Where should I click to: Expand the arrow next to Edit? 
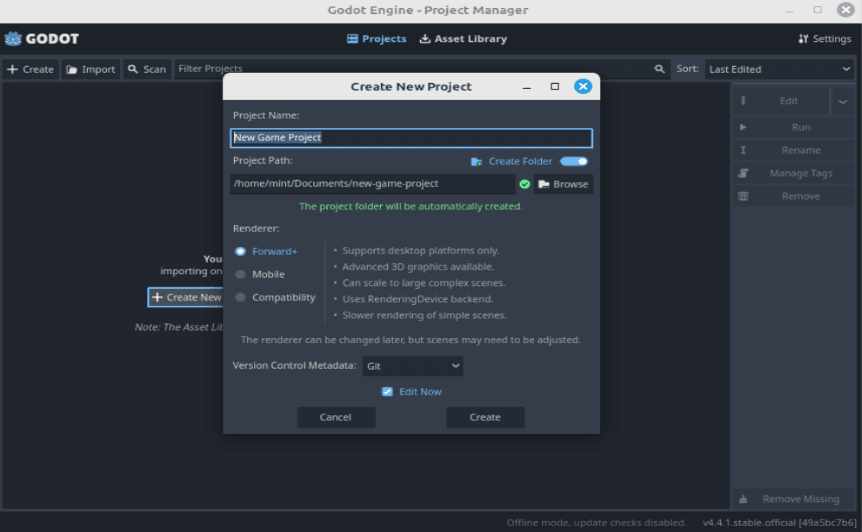[842, 101]
